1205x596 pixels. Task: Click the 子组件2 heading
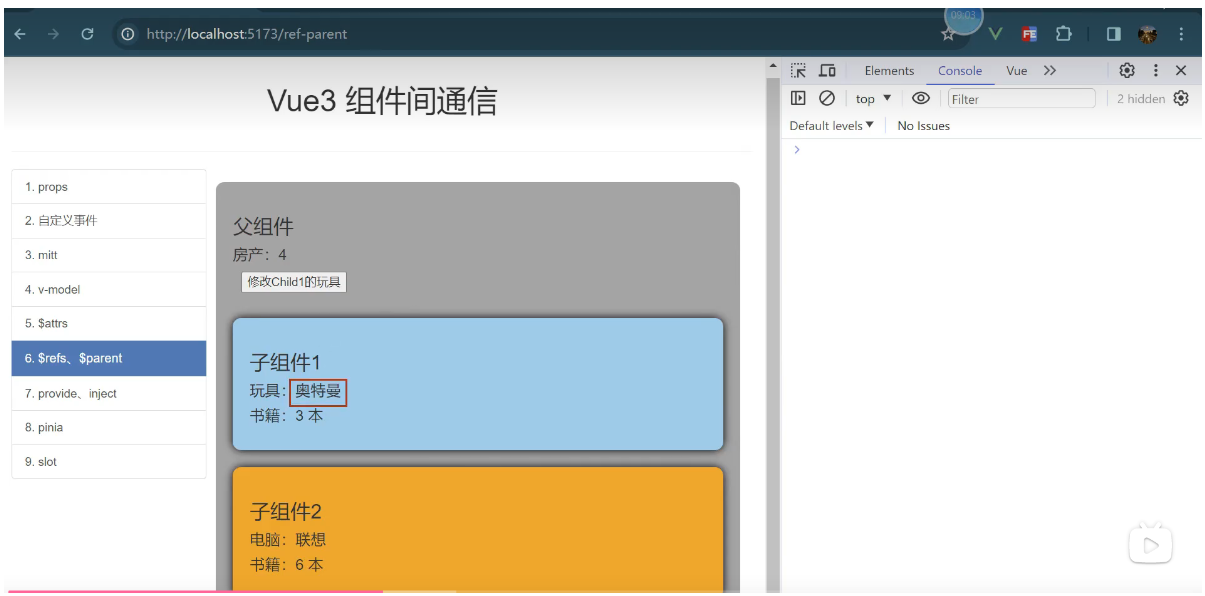click(x=286, y=512)
